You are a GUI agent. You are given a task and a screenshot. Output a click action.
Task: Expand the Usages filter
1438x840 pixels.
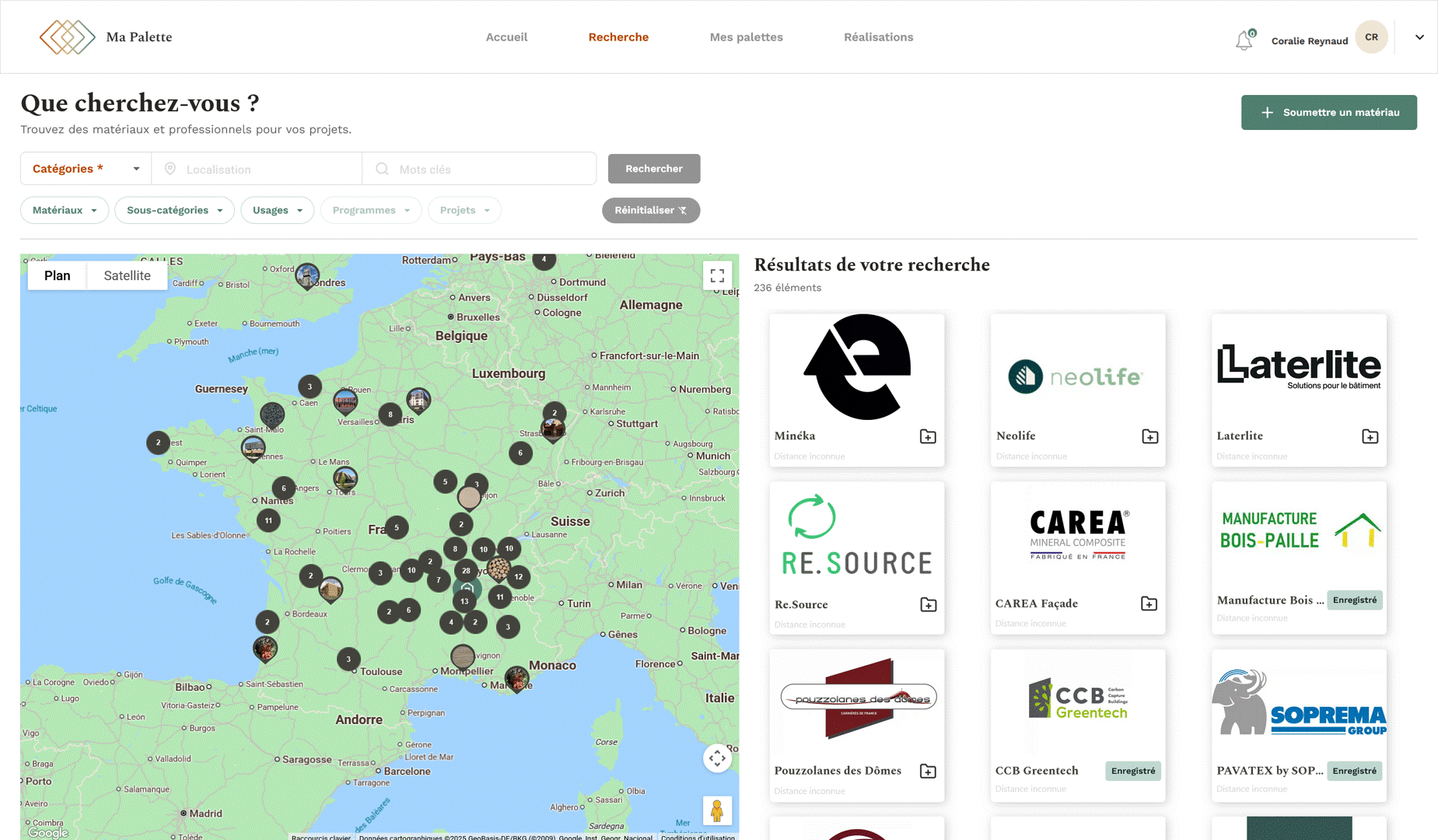click(277, 210)
